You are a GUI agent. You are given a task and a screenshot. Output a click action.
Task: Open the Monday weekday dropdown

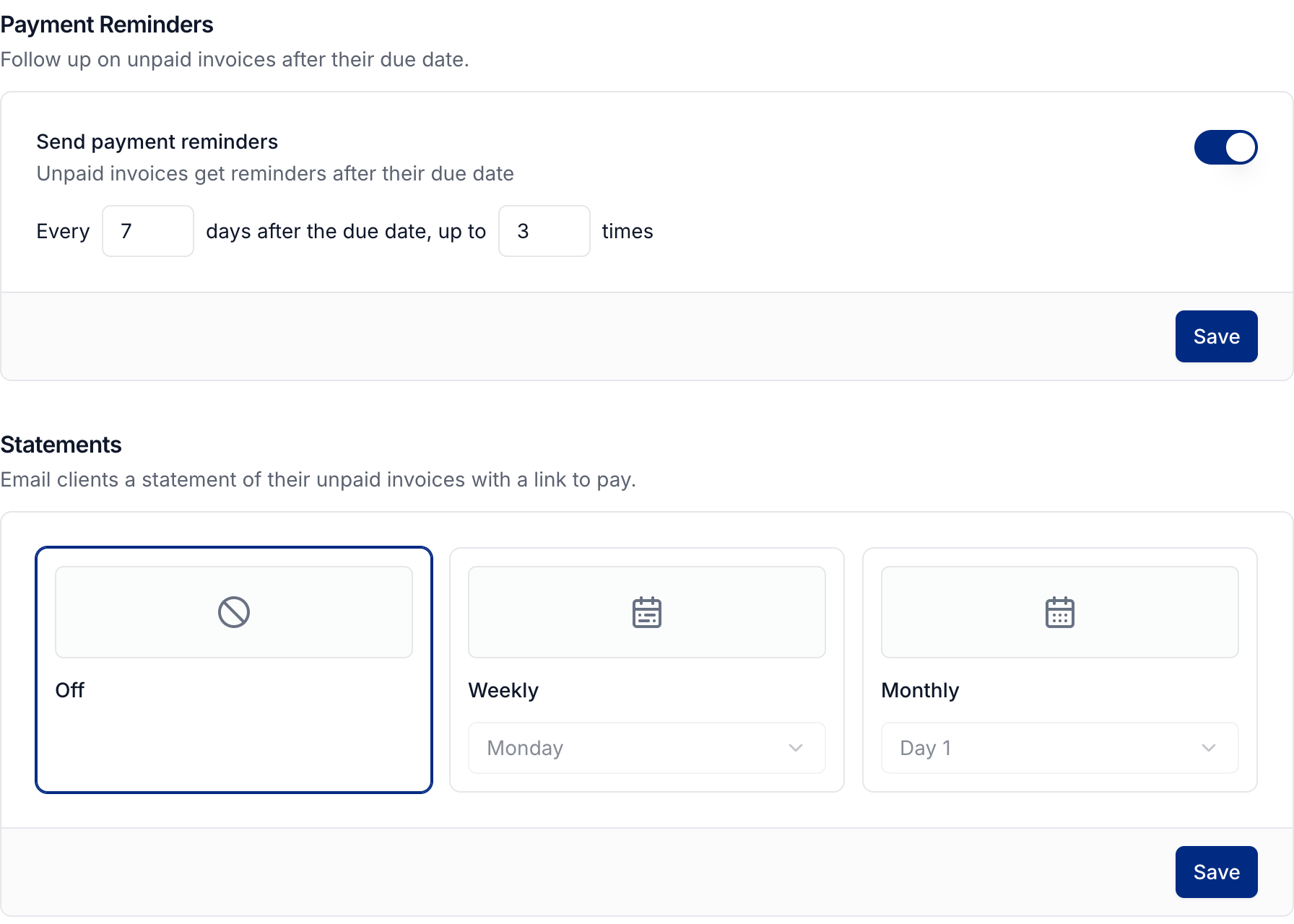point(647,748)
